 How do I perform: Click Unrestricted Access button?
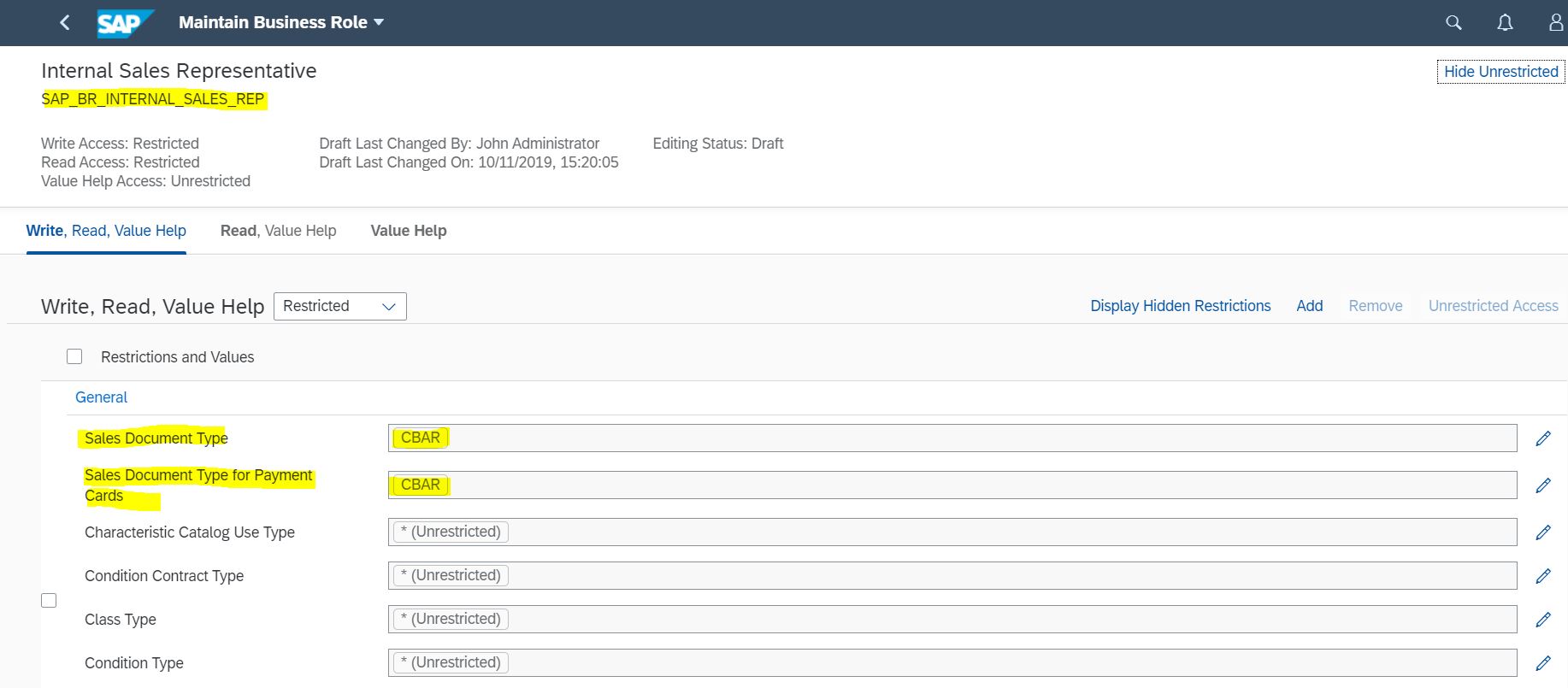pos(1493,306)
